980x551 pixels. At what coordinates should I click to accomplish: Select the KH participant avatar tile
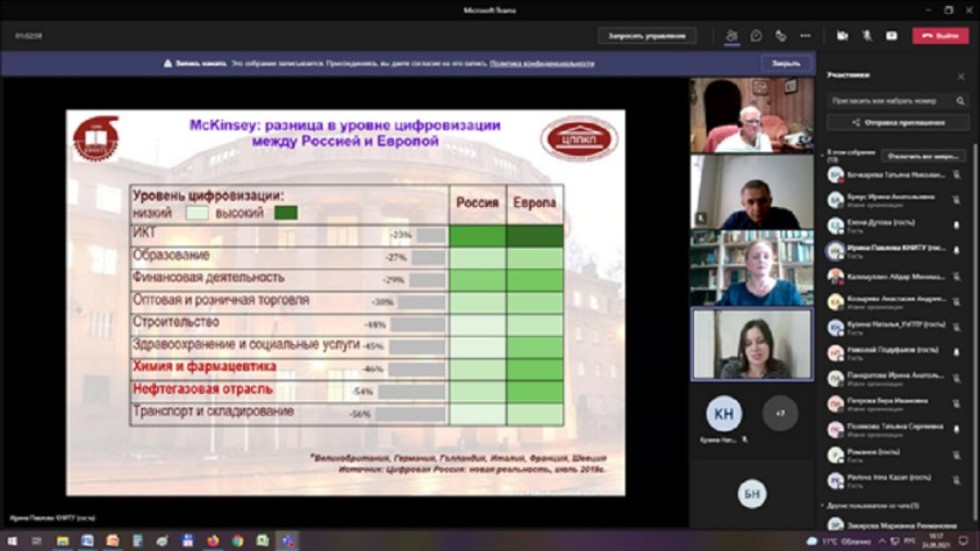(724, 413)
